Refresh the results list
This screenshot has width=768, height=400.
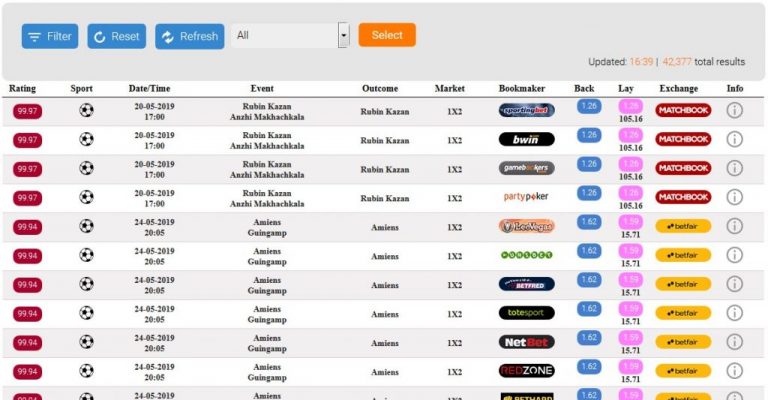(189, 36)
